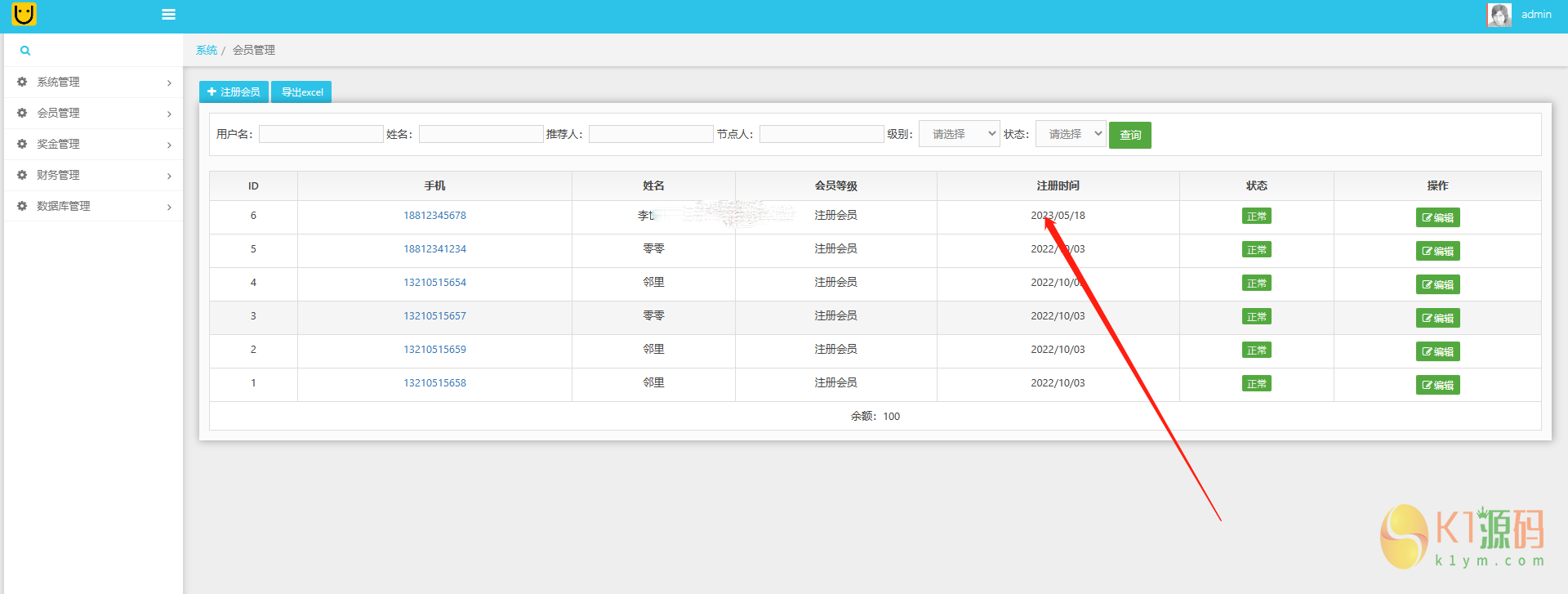Viewport: 1568px width, 594px height.
Task: Click gear icon beside 数据库管理
Action: pos(22,206)
